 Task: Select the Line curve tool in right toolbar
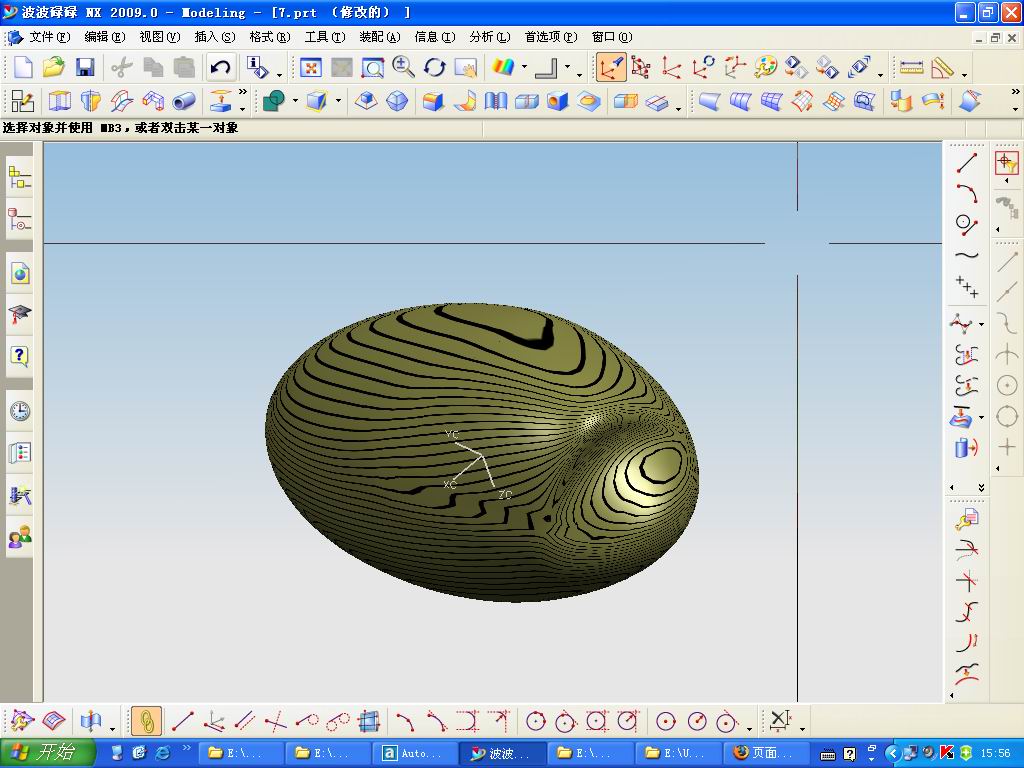(x=967, y=163)
